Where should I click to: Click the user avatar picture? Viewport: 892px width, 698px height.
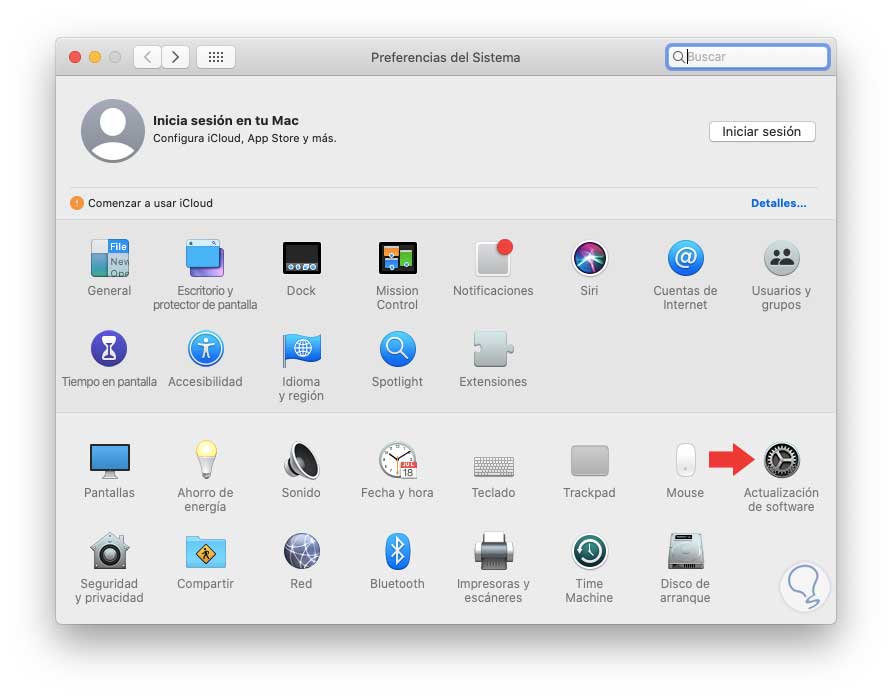click(113, 131)
